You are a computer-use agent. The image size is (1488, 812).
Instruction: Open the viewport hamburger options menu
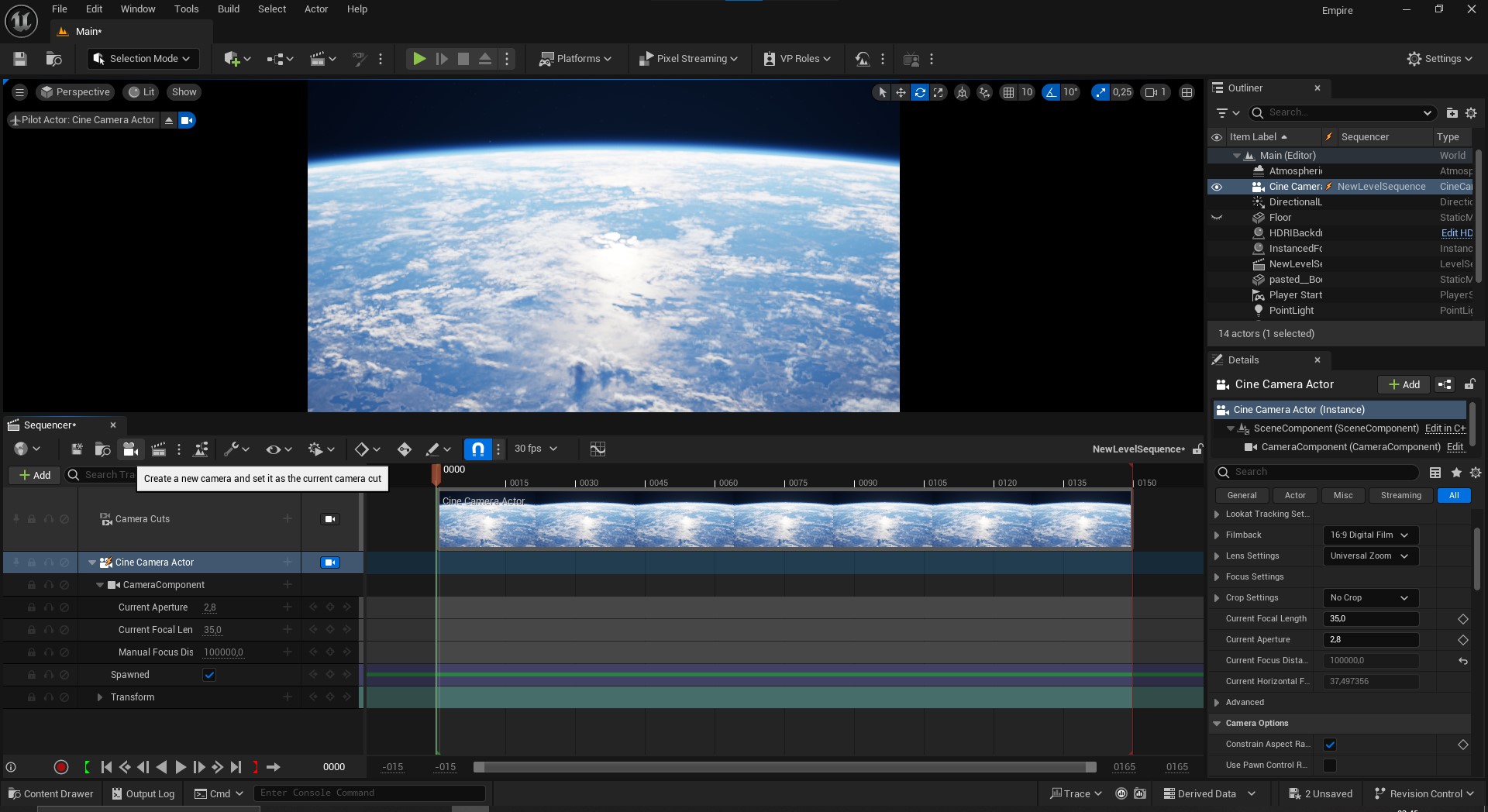pos(20,92)
